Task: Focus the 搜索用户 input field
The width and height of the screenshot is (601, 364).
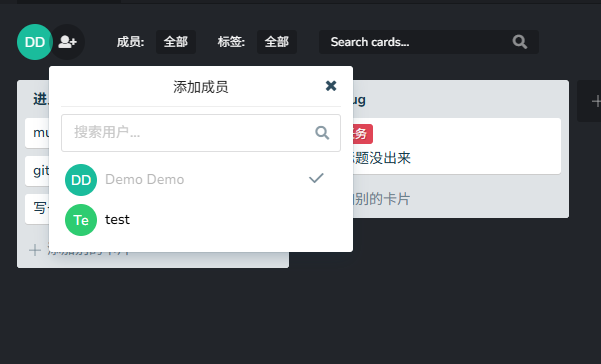Action: pyautogui.click(x=201, y=133)
